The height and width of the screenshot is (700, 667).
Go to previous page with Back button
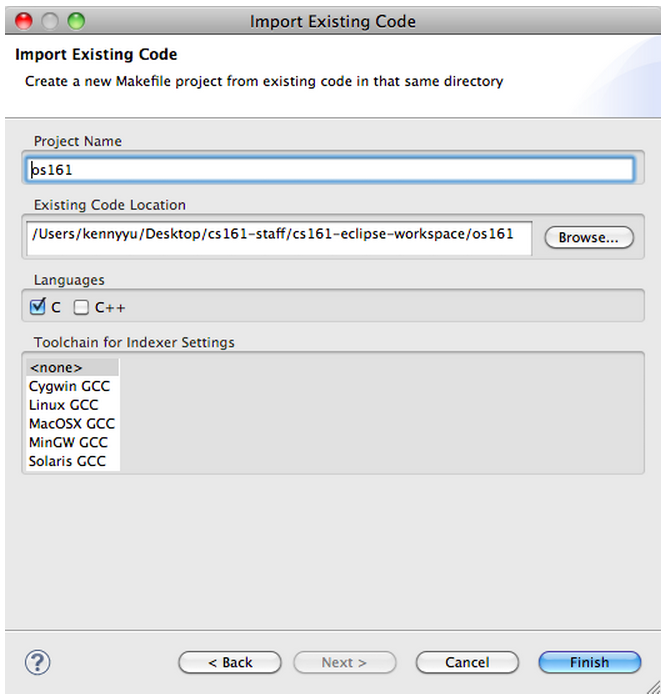[230, 662]
